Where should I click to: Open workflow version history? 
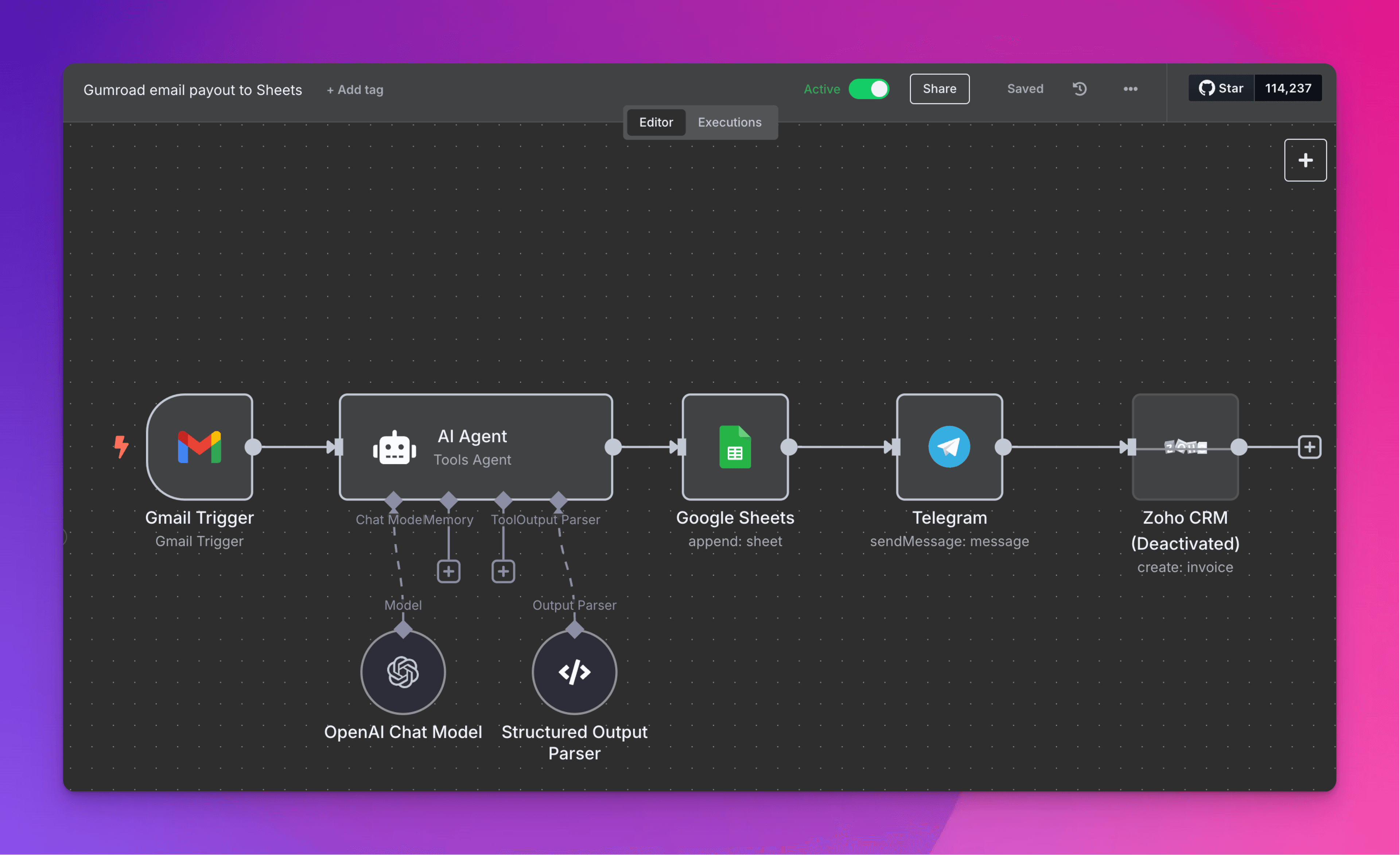[x=1080, y=89]
